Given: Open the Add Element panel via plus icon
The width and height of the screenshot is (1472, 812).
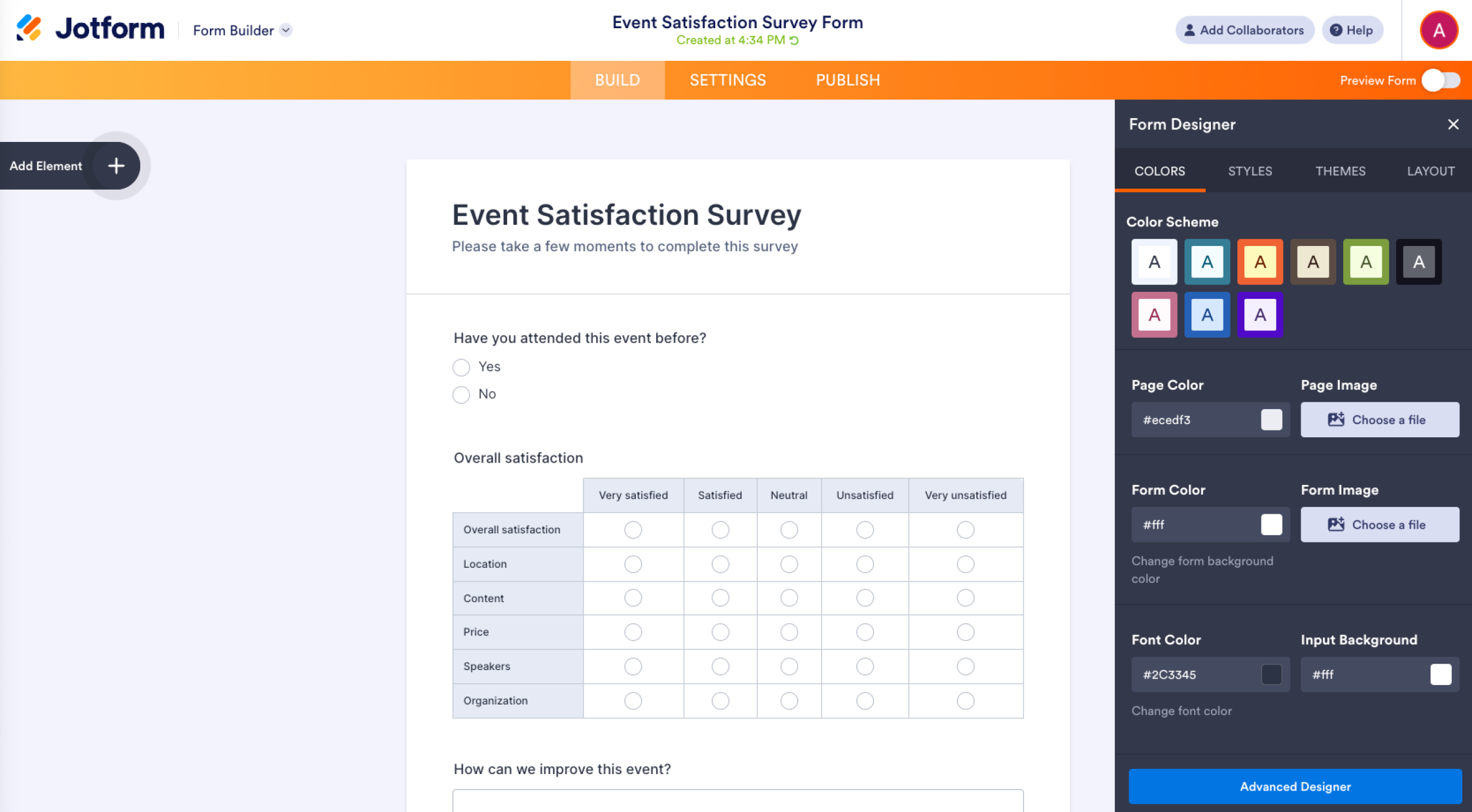Looking at the screenshot, I should click(x=116, y=166).
